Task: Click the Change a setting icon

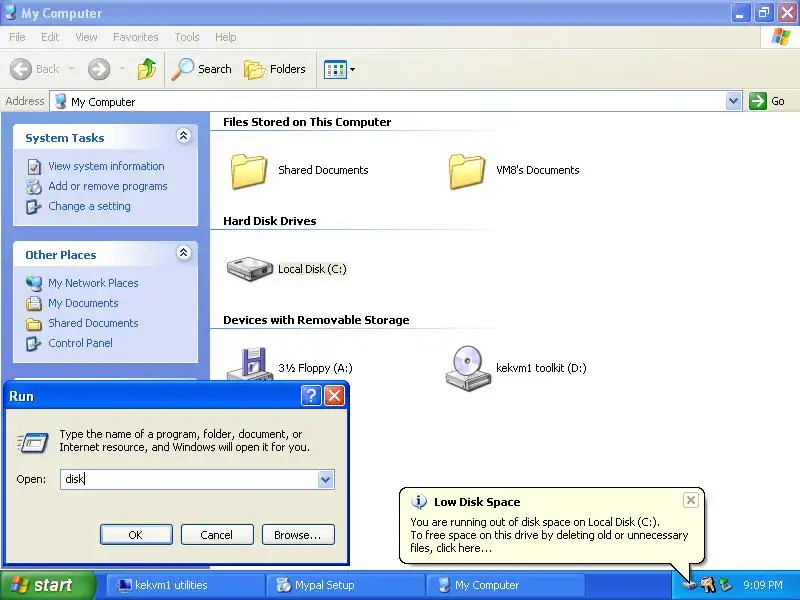Action: pyautogui.click(x=34, y=207)
